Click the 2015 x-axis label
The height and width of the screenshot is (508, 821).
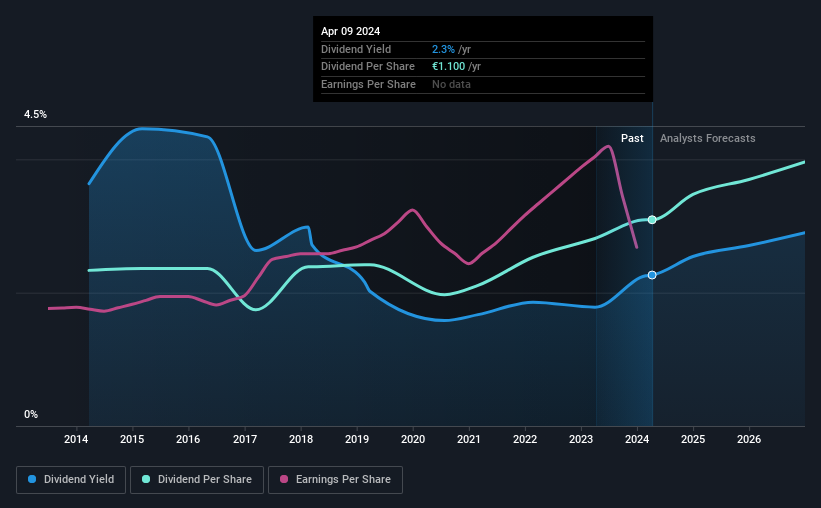point(132,439)
